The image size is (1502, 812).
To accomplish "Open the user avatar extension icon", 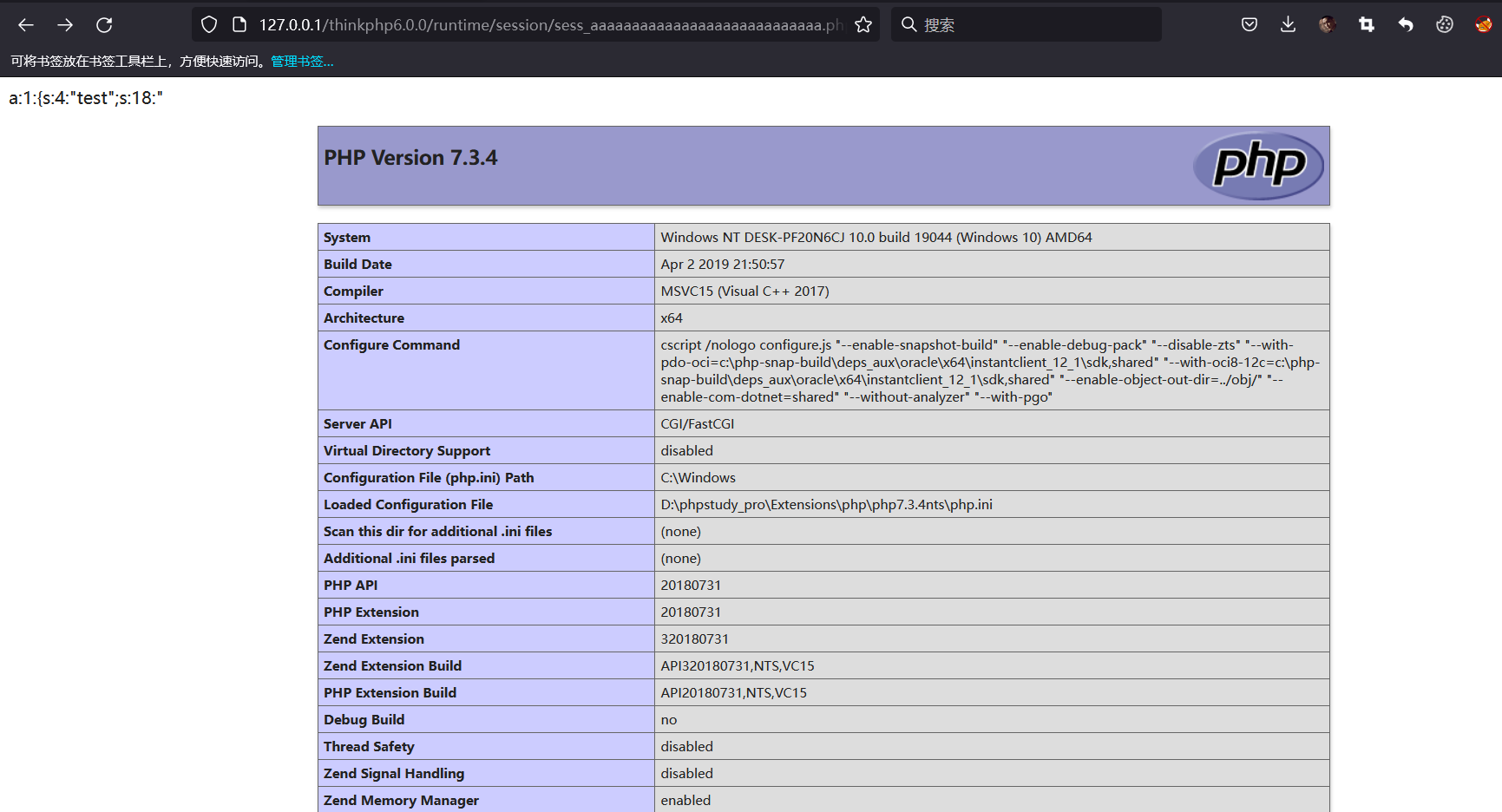I will [1327, 25].
